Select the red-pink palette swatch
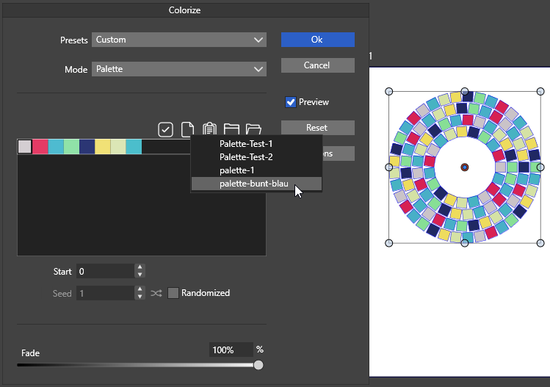Image resolution: width=550 pixels, height=387 pixels. coord(40,147)
